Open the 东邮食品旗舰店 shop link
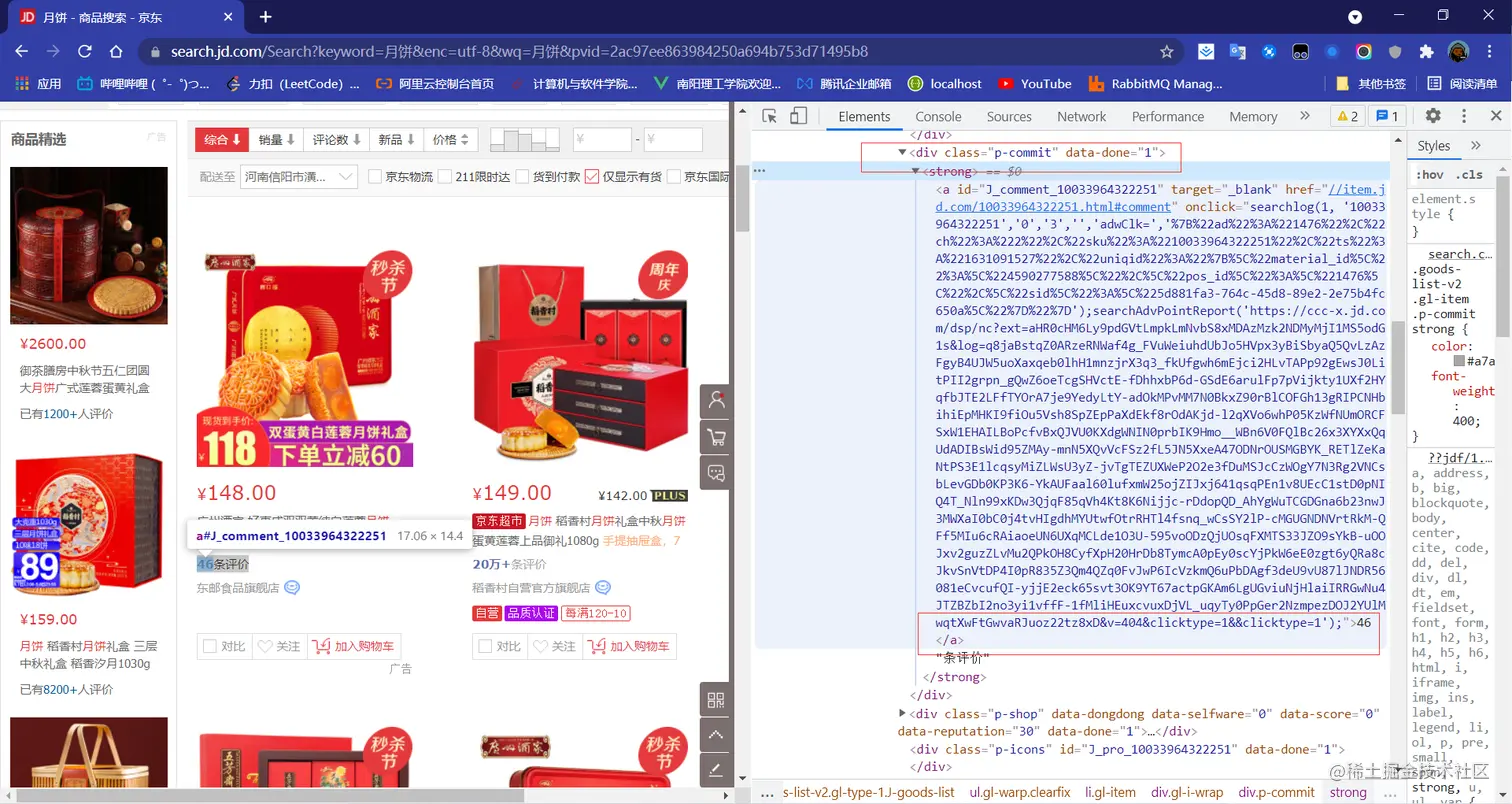The width and height of the screenshot is (1512, 804). [238, 588]
